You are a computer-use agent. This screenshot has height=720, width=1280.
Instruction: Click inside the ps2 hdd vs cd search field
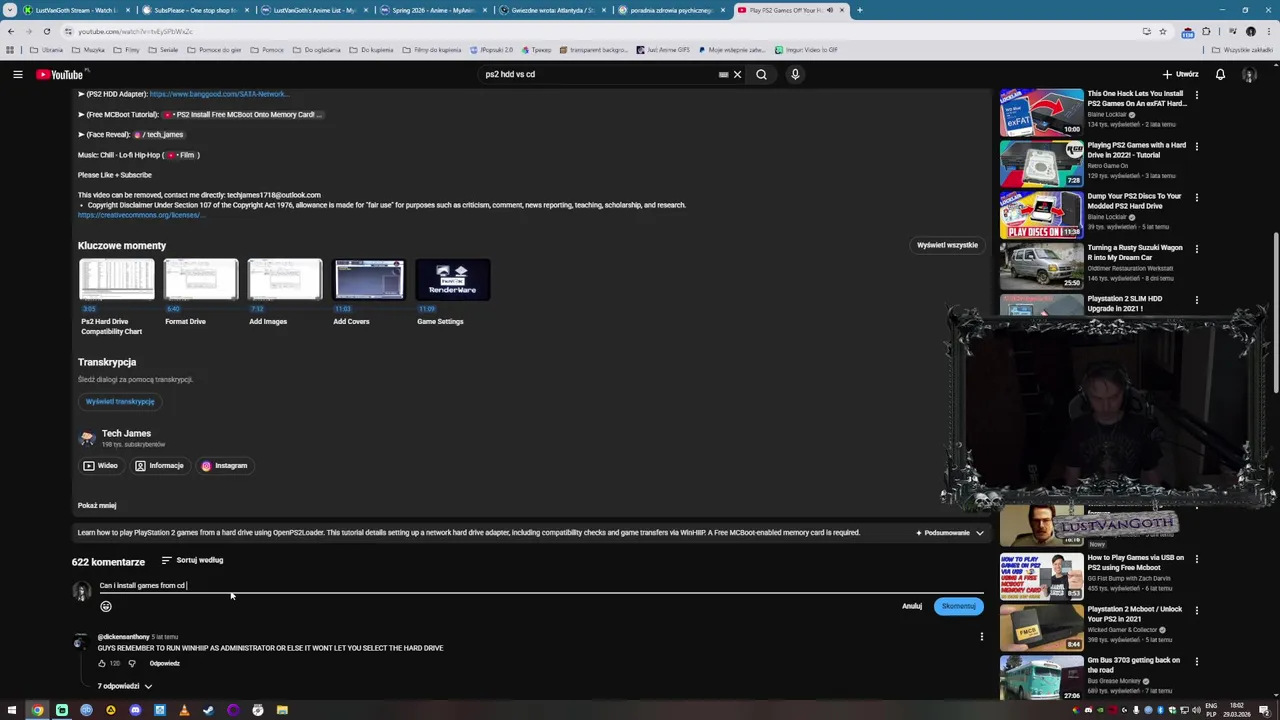[x=600, y=74]
